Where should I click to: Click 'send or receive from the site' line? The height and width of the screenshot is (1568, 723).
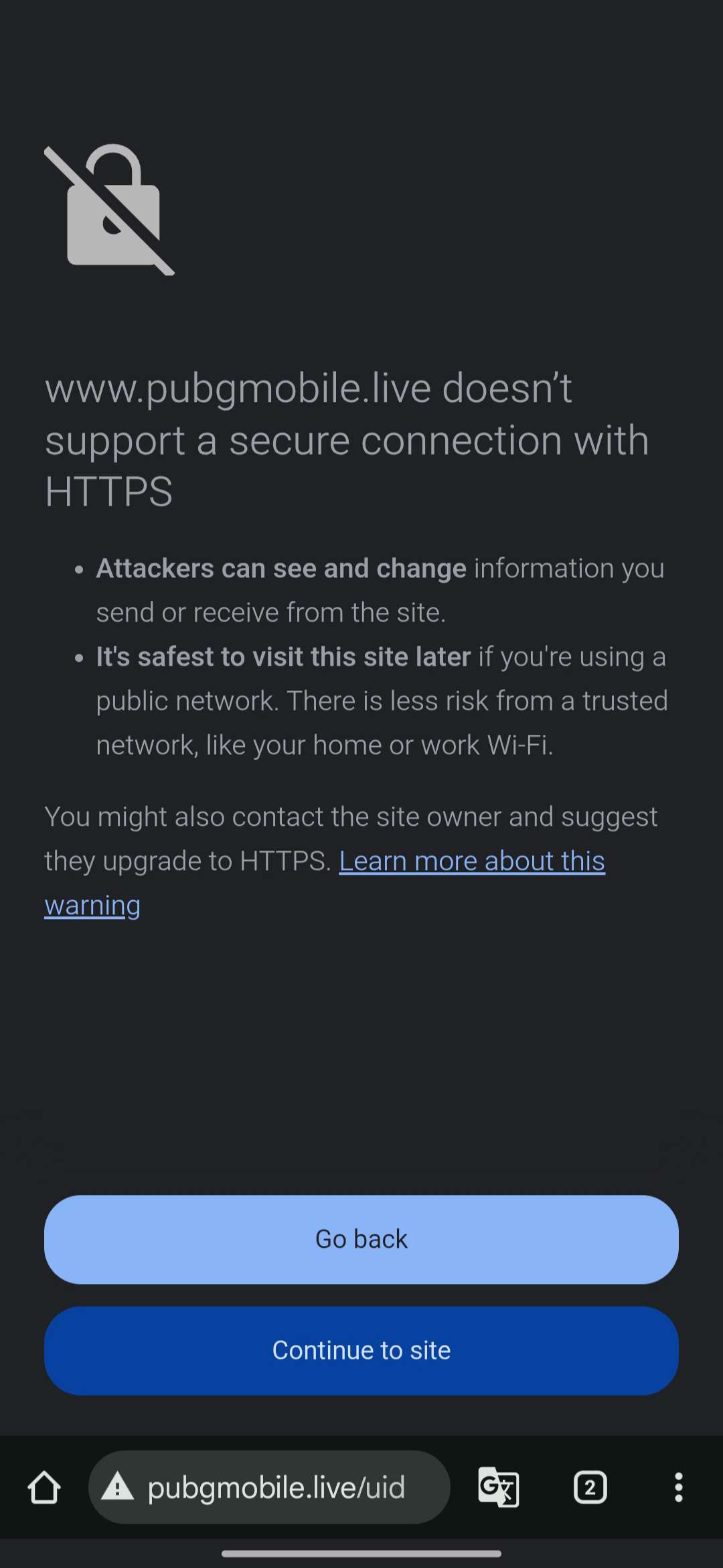click(x=270, y=613)
